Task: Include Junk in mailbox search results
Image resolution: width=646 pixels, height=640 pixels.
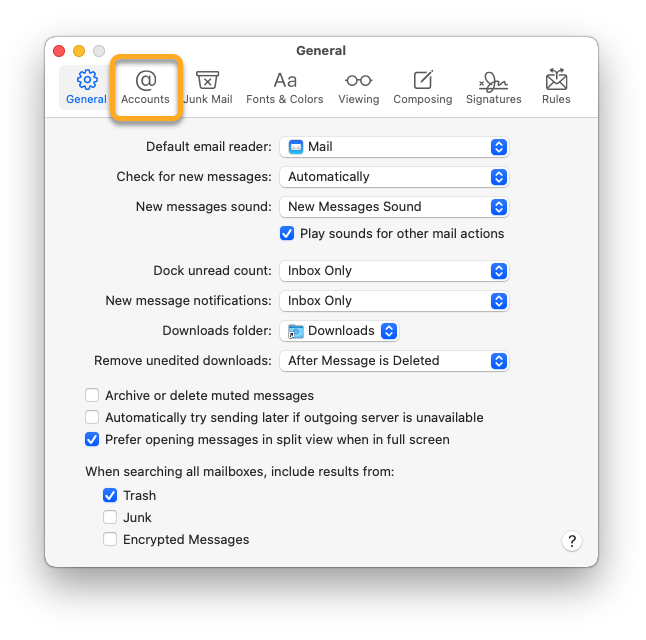Action: point(111,518)
